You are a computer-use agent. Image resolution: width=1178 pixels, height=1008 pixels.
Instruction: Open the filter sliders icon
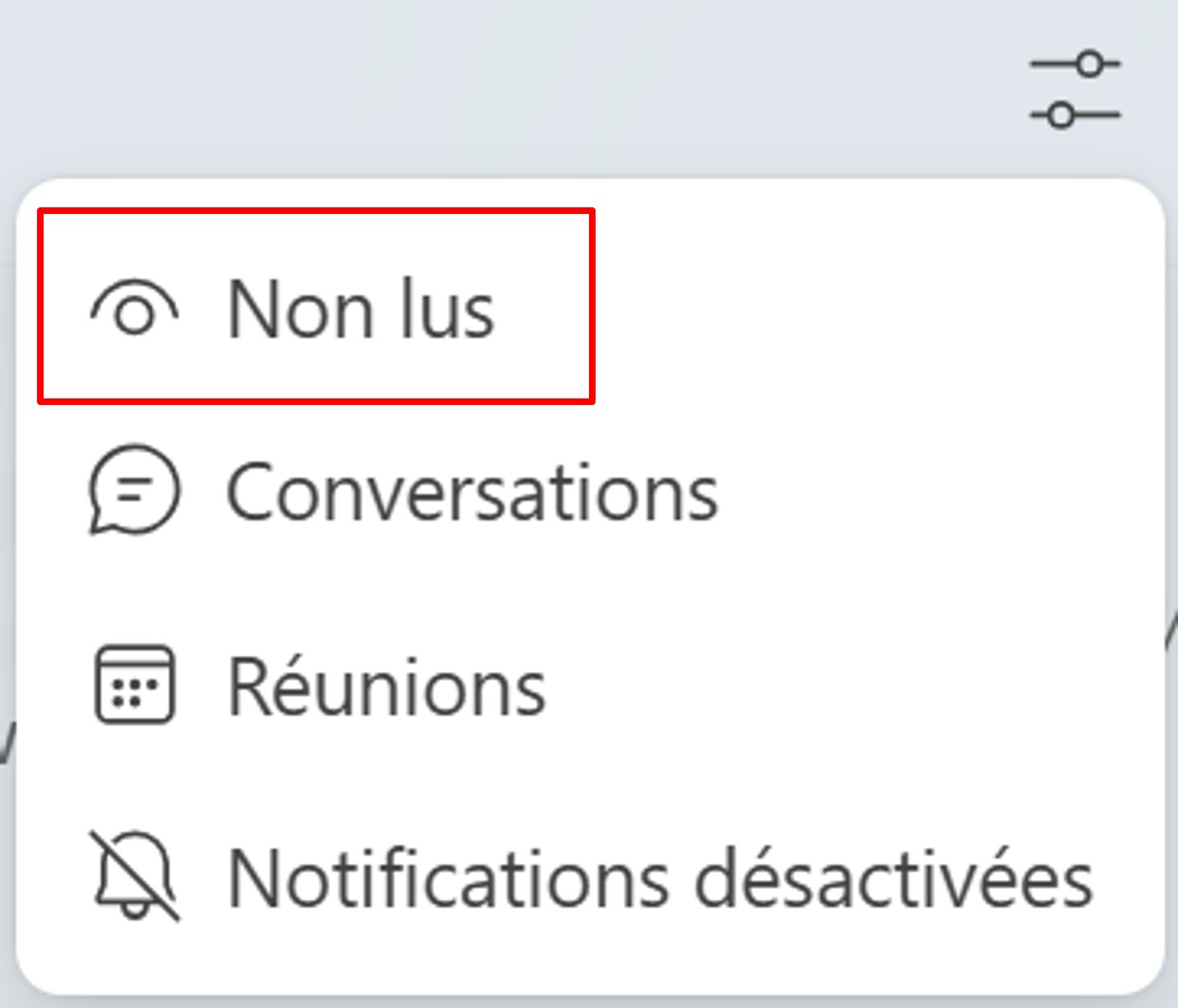[1075, 90]
